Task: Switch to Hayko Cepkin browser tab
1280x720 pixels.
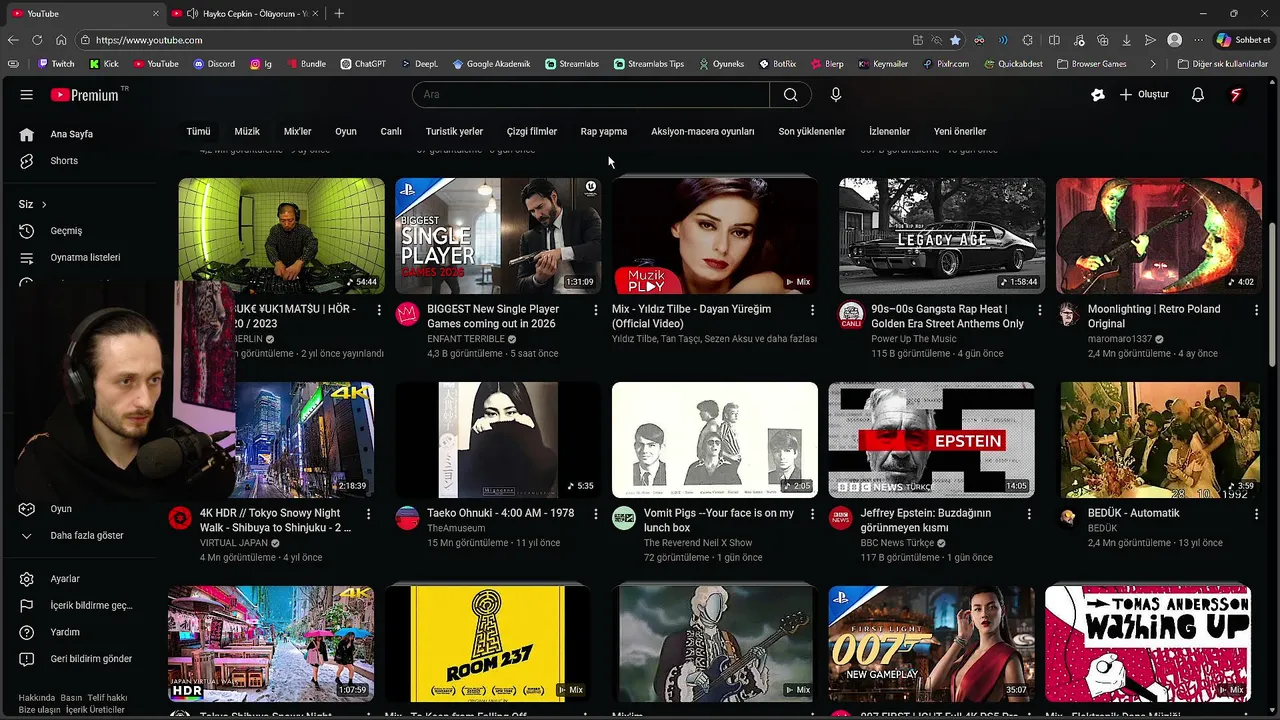Action: pos(246,13)
